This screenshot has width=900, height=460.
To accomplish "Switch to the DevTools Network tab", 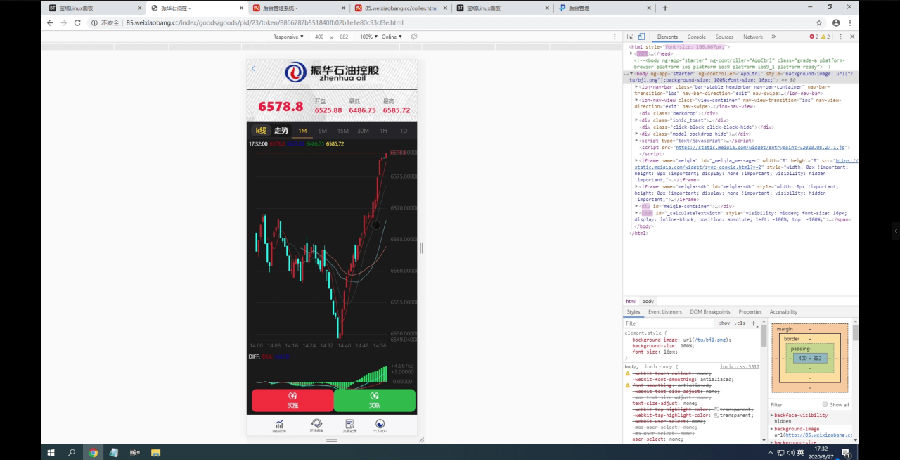I will tap(752, 37).
